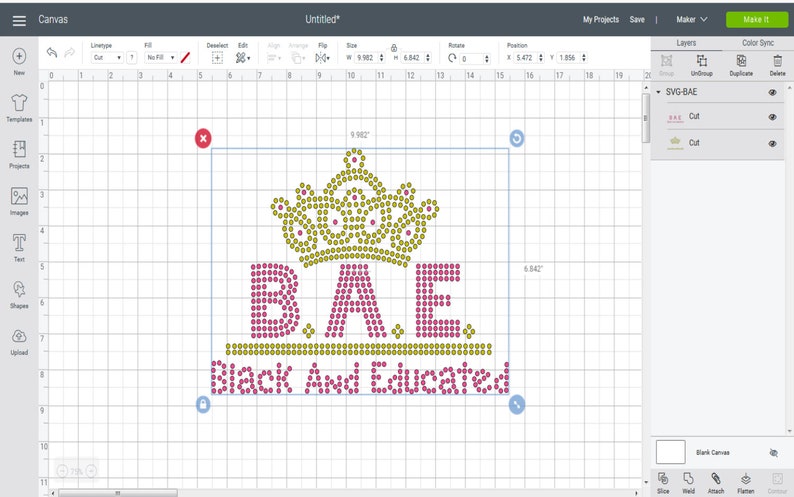Open My Projects
Image resolution: width=794 pixels, height=497 pixels.
pyautogui.click(x=601, y=19)
